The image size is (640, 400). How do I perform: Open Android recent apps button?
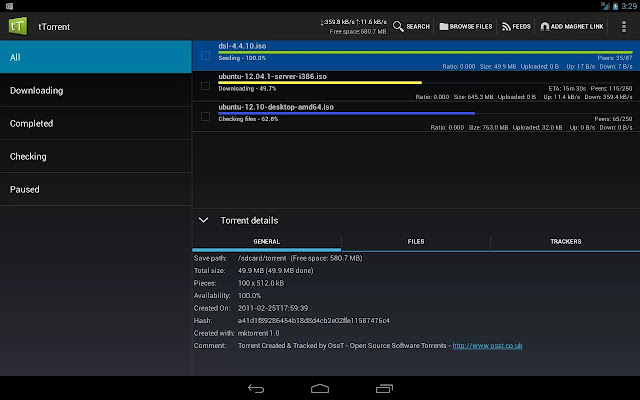click(384, 389)
